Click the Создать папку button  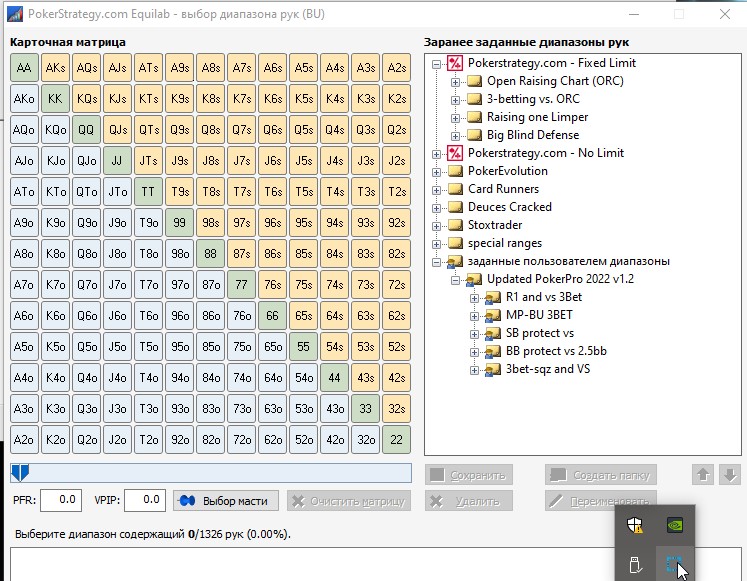click(x=601, y=475)
